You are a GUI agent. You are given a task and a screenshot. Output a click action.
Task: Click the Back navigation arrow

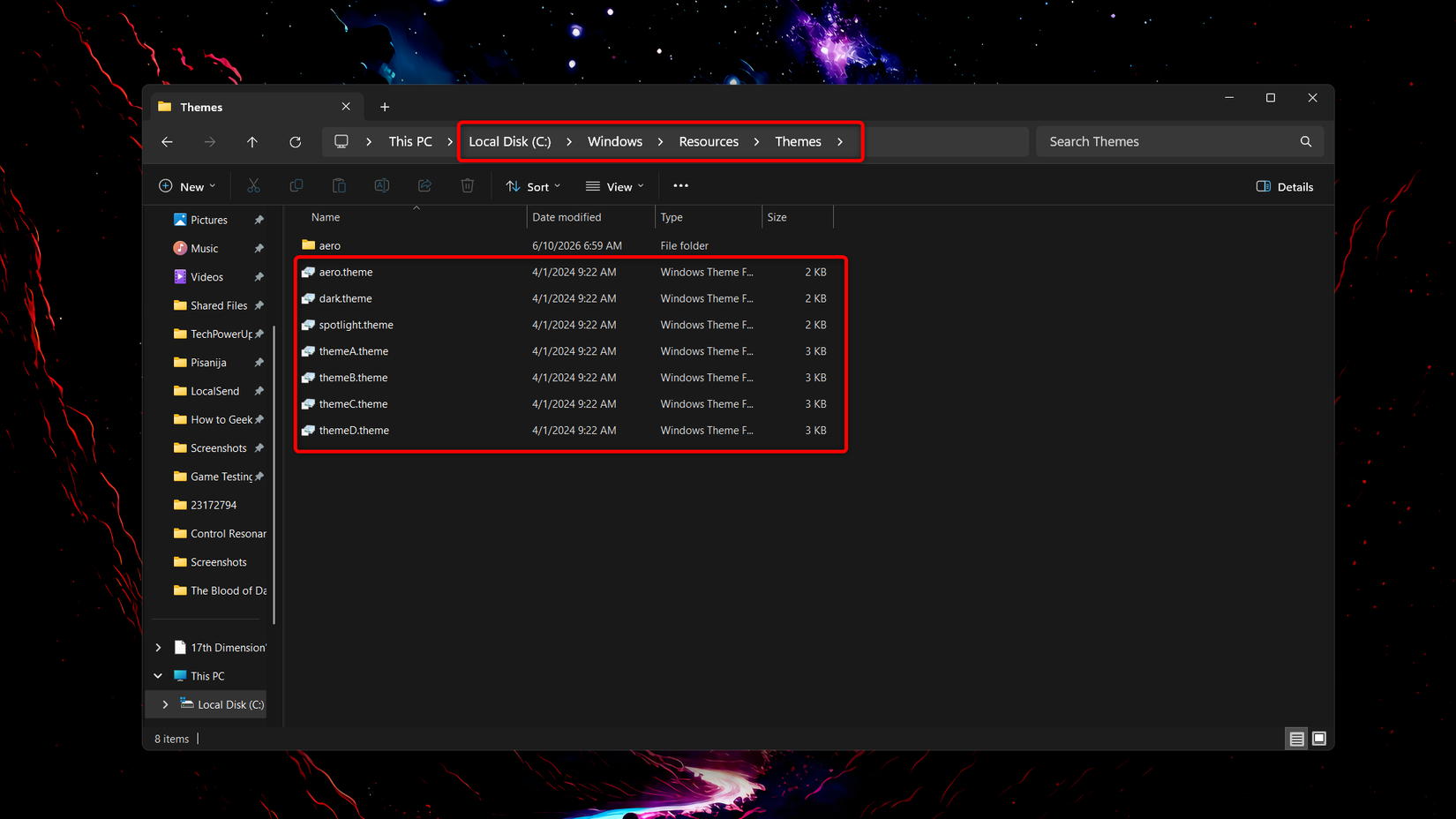167,142
